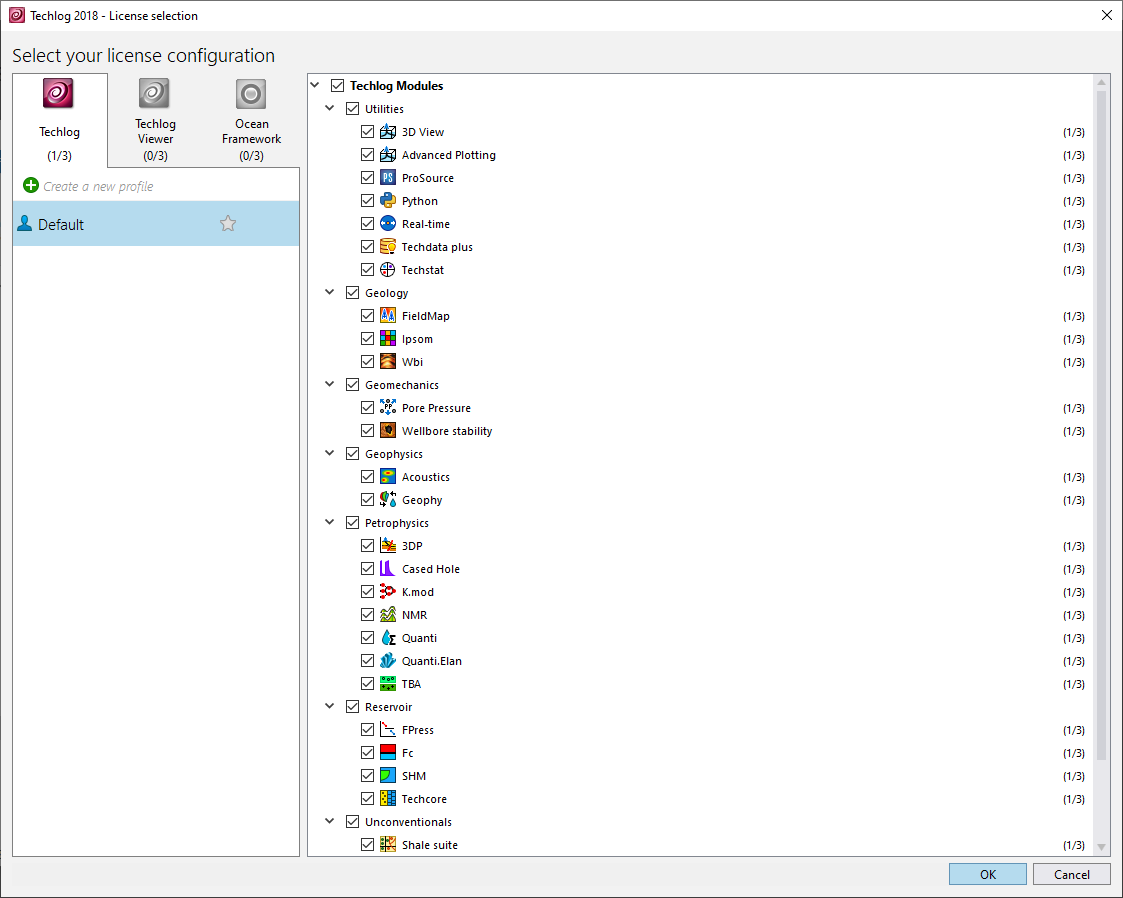Click the Python module icon
Image resolution: width=1123 pixels, height=898 pixels.
pyautogui.click(x=387, y=201)
